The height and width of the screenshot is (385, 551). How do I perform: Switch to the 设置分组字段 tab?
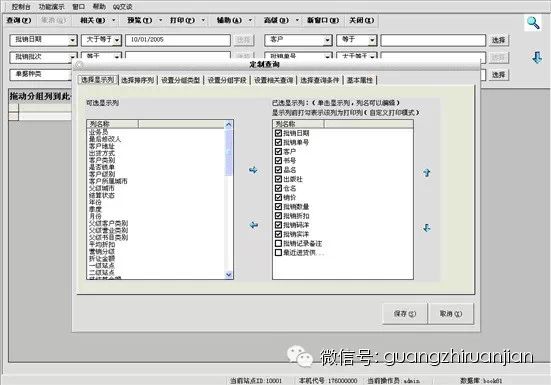pos(227,80)
